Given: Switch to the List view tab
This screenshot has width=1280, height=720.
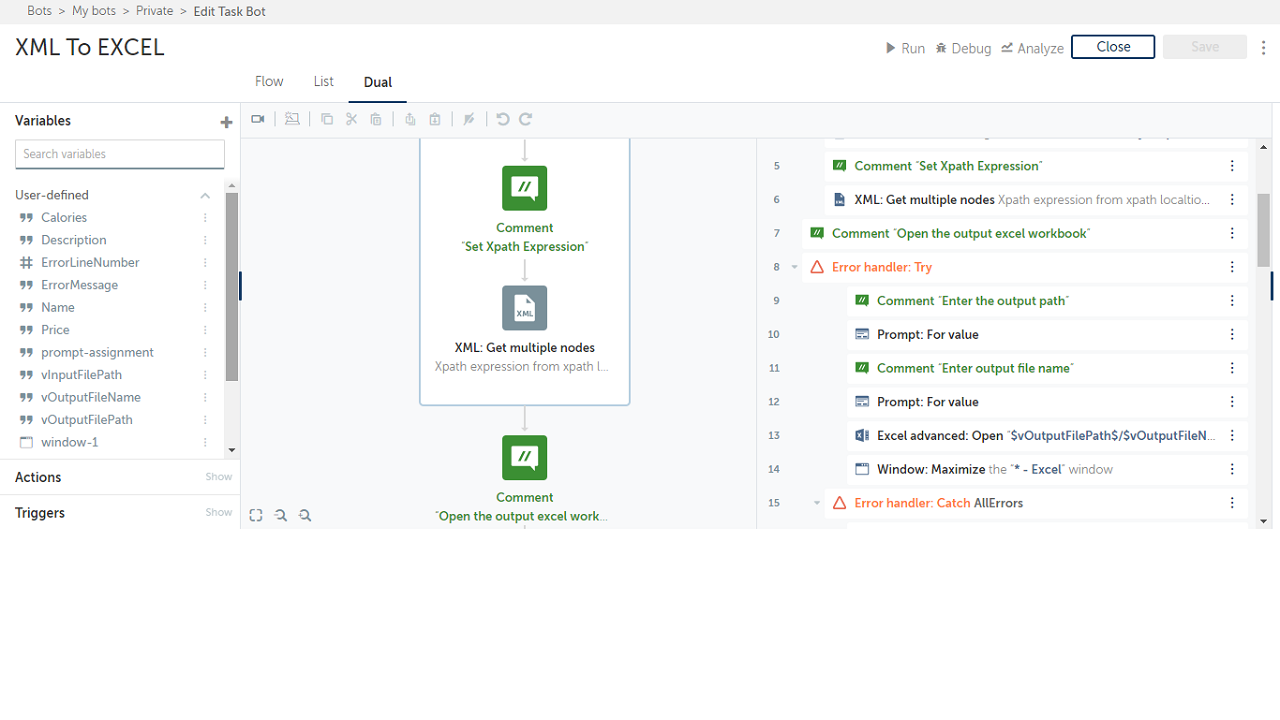Looking at the screenshot, I should 323,82.
